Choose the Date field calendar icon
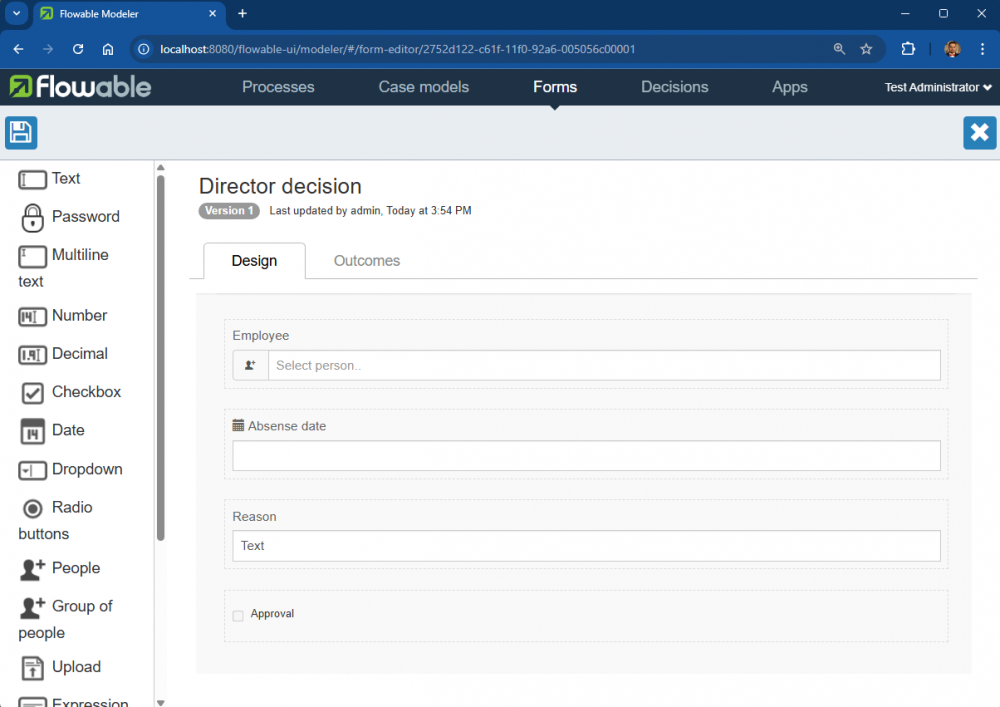1000x707 pixels. pyautogui.click(x=33, y=431)
